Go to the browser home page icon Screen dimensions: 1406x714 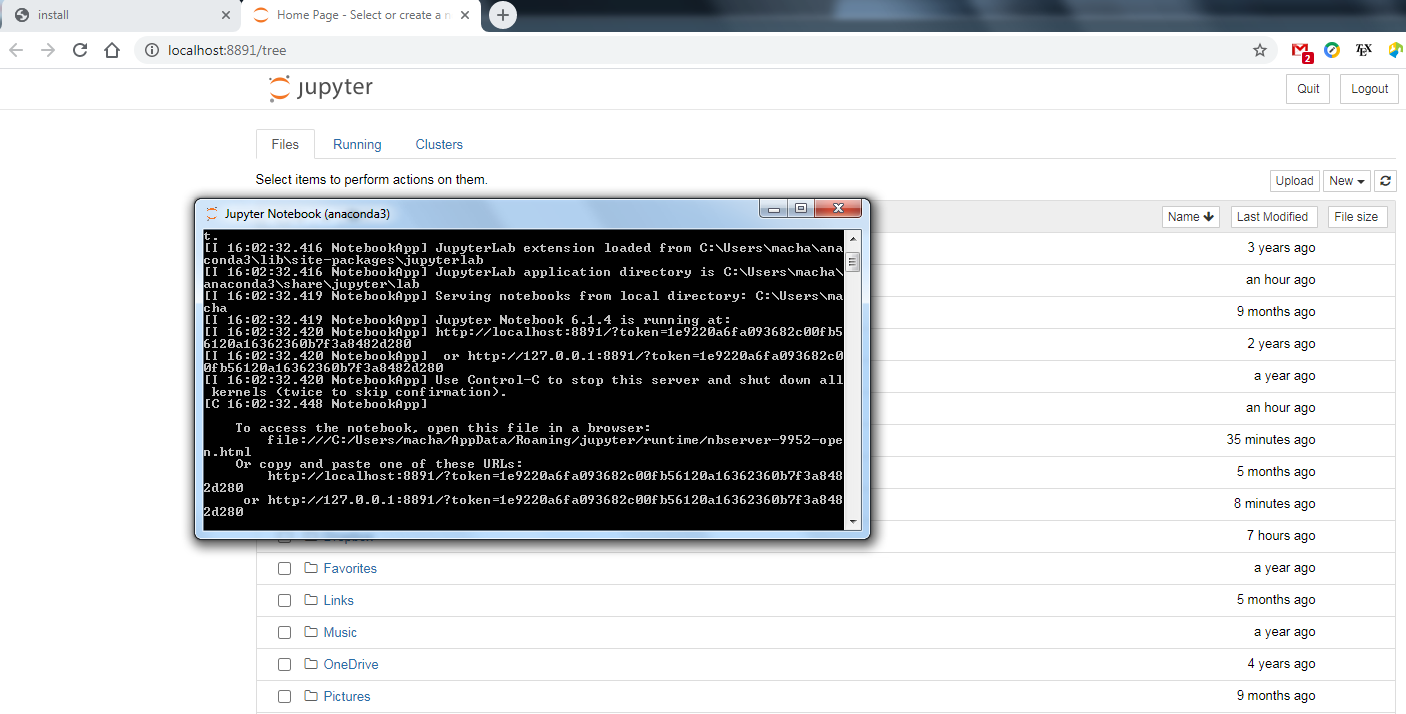(112, 50)
